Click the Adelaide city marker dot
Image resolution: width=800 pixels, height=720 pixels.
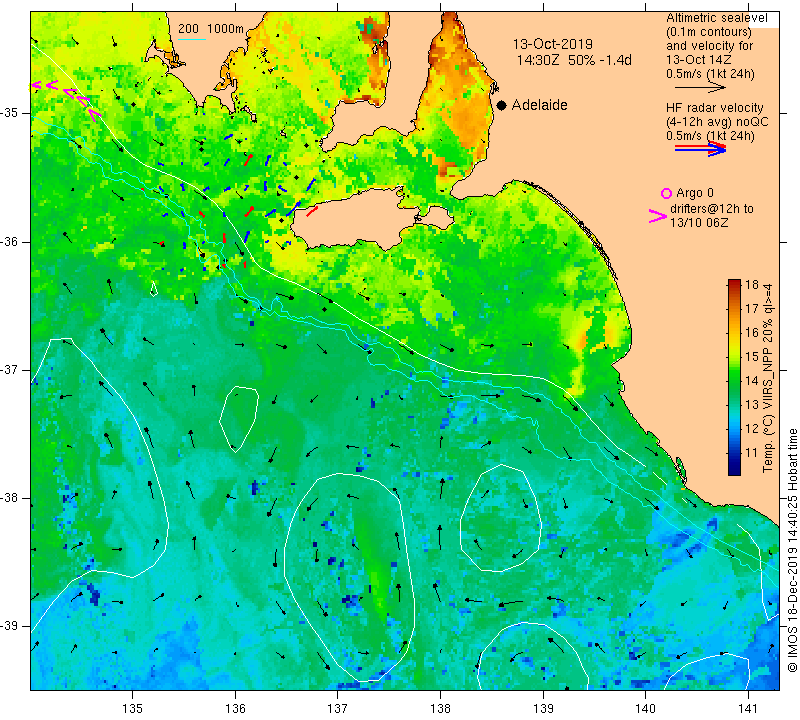click(502, 105)
